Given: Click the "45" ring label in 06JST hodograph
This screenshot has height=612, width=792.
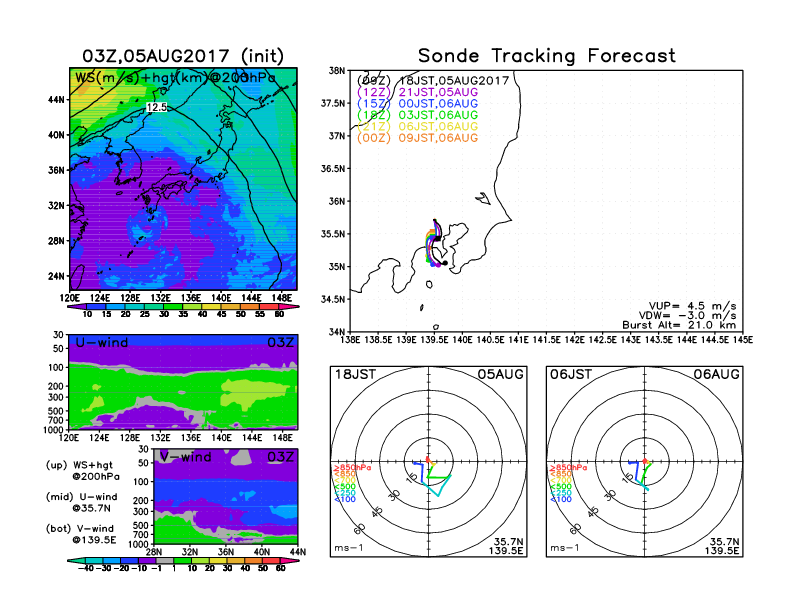Looking at the screenshot, I should coord(593,511).
